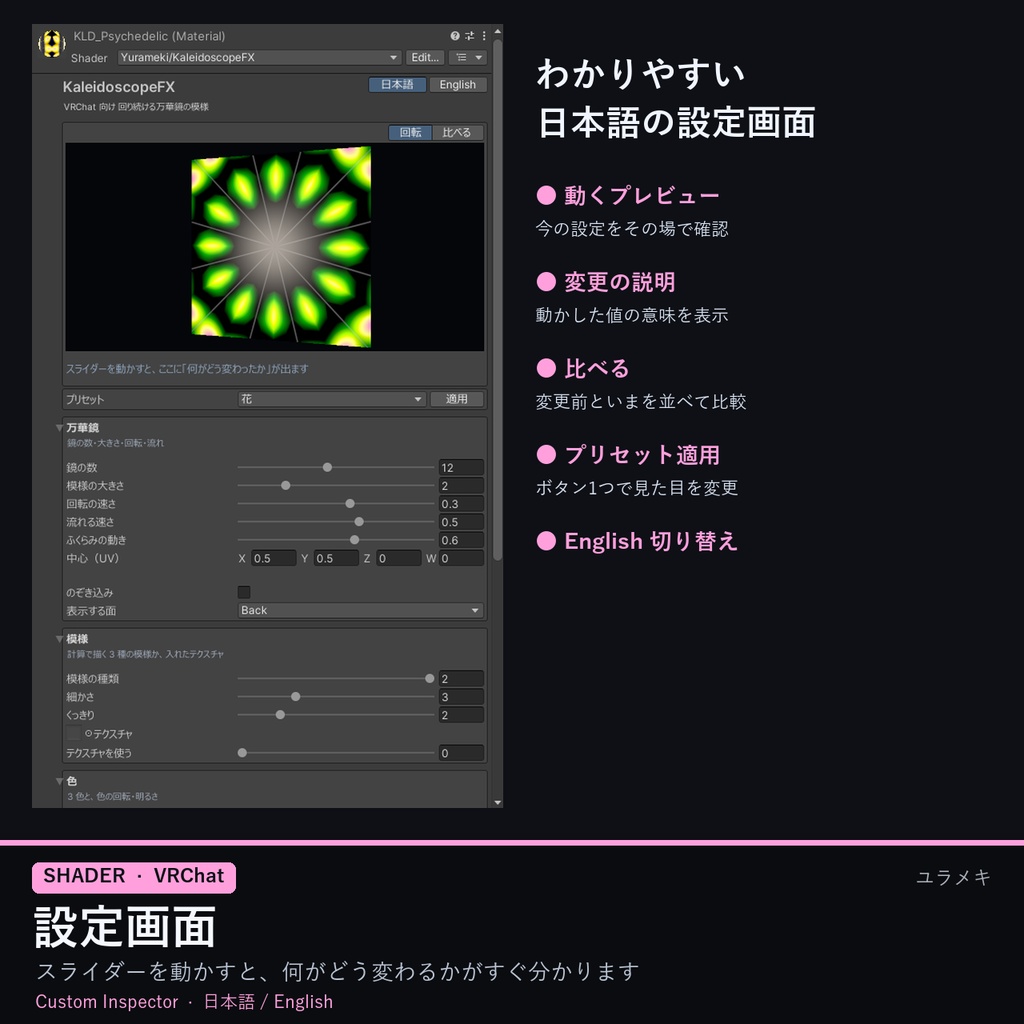Click the kaleidoscope preview image
Viewport: 1024px width, 1024px height.
pos(274,247)
